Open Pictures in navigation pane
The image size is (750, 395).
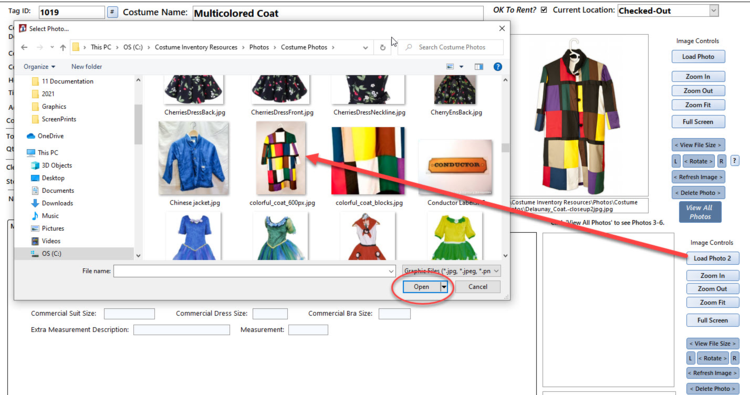[x=47, y=229]
